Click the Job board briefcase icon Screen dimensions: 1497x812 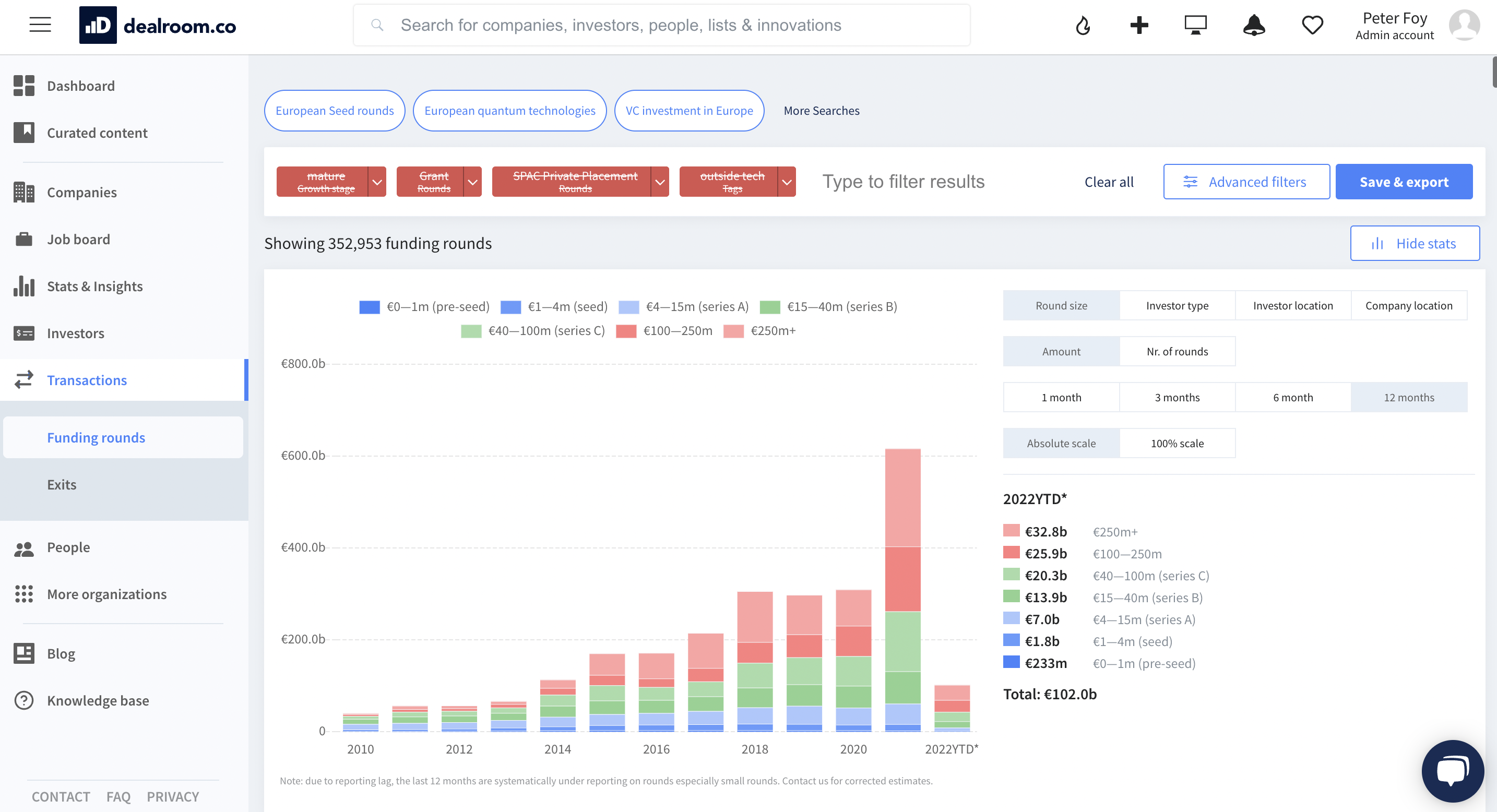(x=24, y=238)
